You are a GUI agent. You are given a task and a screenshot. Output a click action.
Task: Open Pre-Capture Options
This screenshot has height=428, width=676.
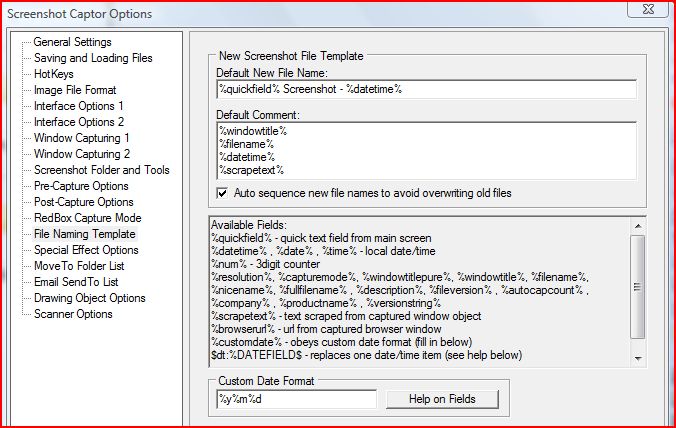(x=81, y=186)
